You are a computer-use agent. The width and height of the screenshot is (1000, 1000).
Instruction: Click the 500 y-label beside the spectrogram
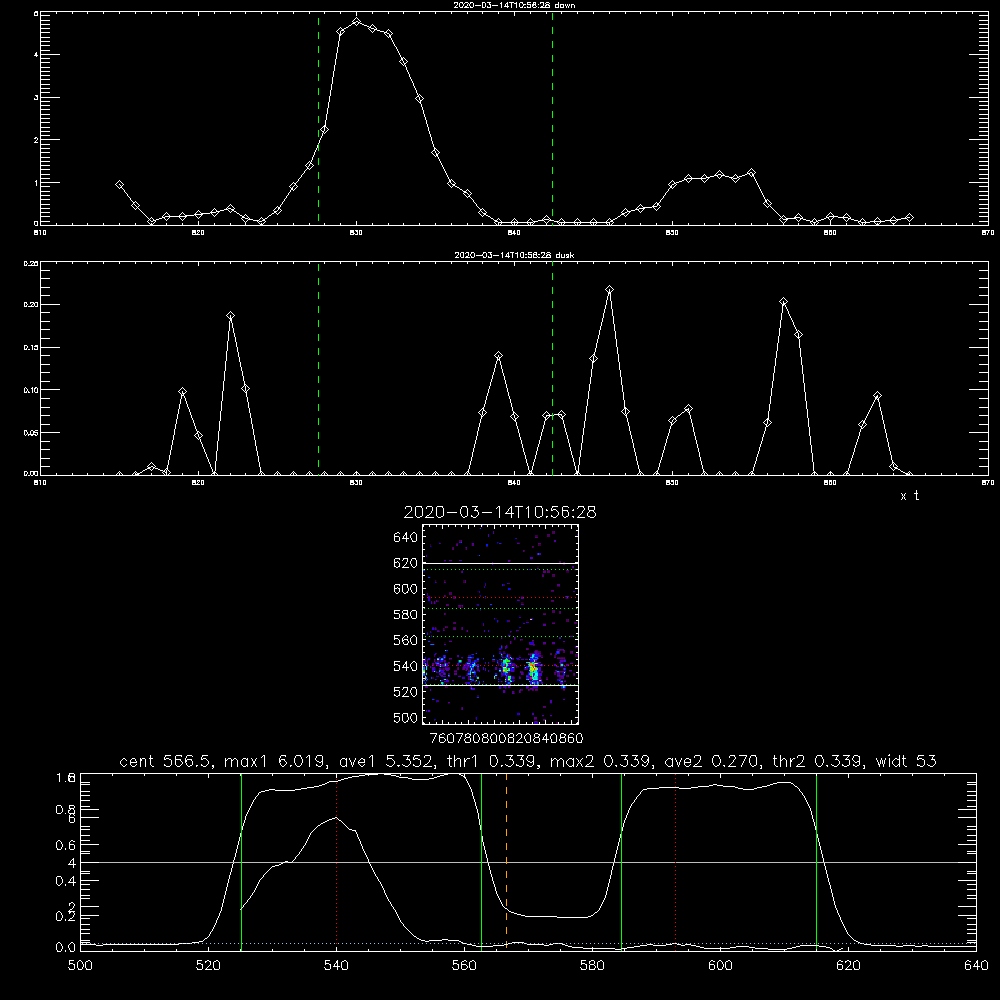pos(405,717)
